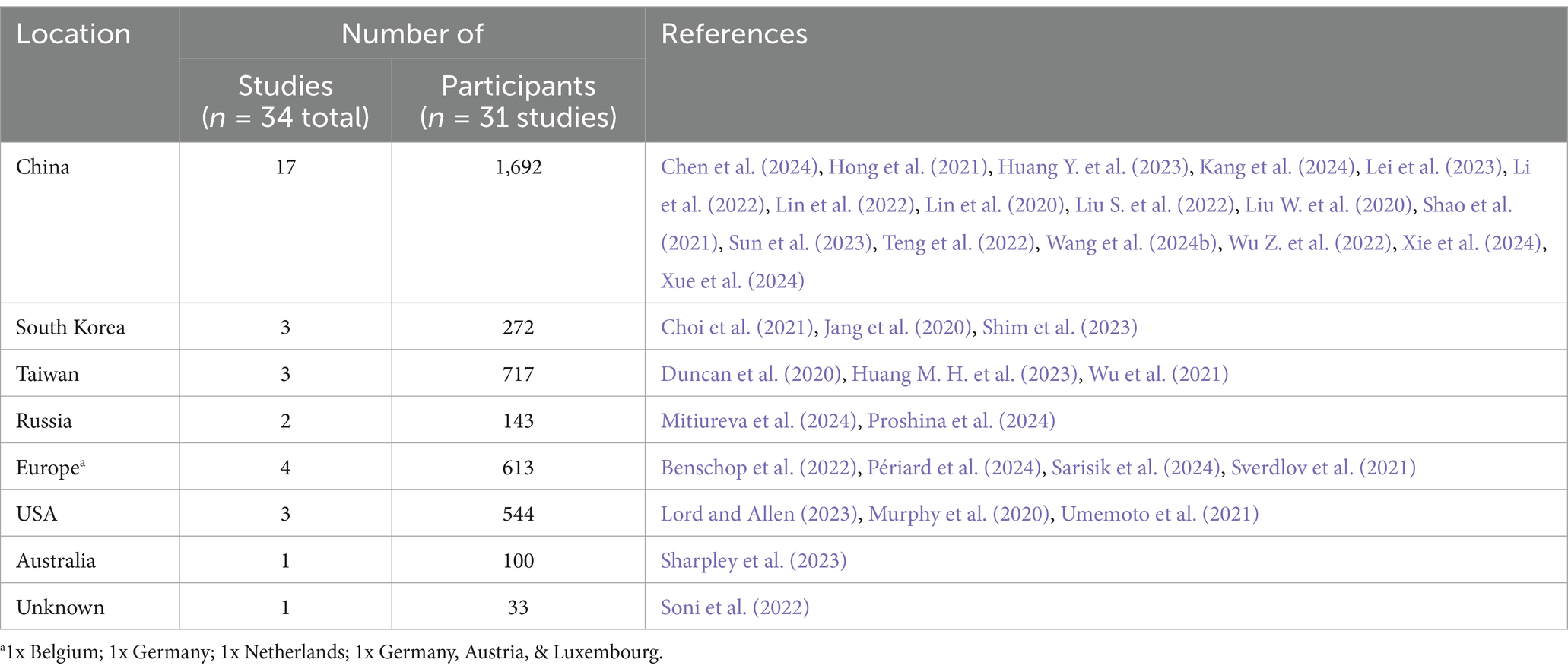This screenshot has width=1568, height=672.
Task: Open the Périard et al. (2024) reference
Action: [x=954, y=468]
